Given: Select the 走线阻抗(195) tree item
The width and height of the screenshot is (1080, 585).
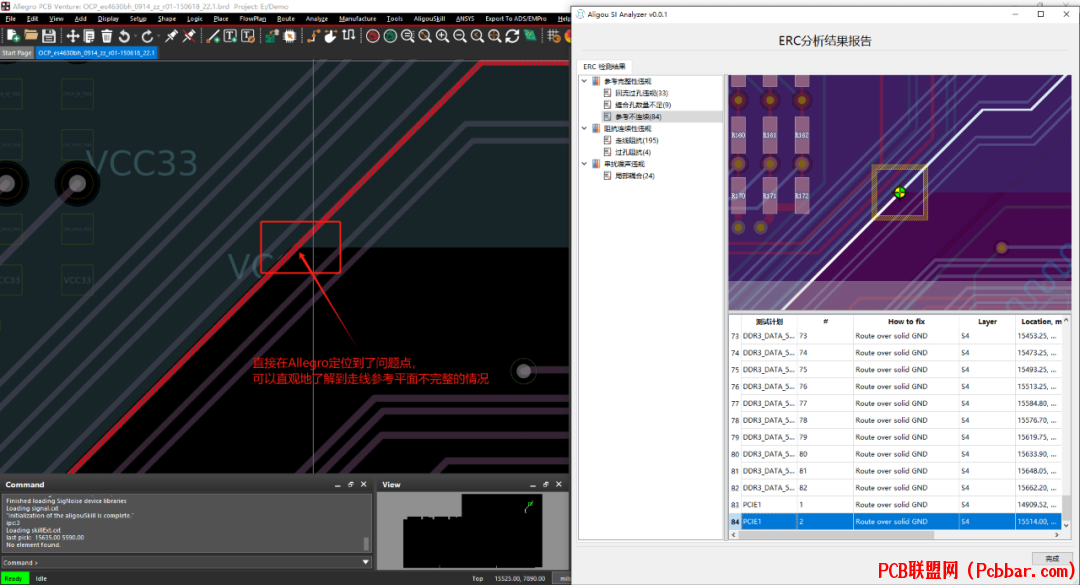Looking at the screenshot, I should (x=636, y=141).
